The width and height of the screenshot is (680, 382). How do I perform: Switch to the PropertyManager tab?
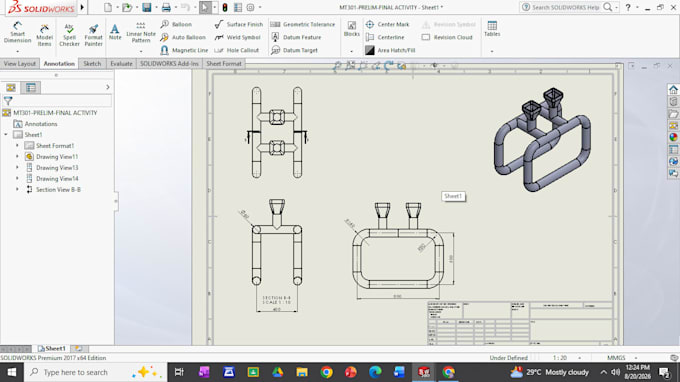[31, 88]
